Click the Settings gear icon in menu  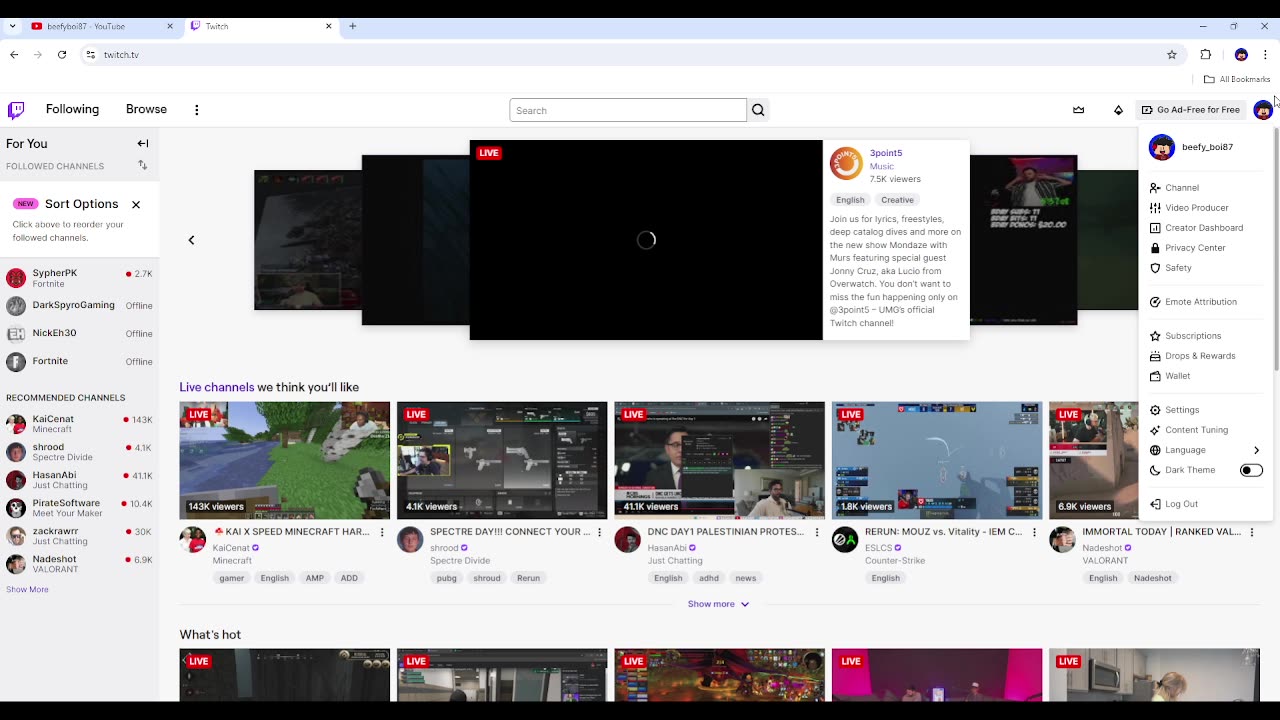[1155, 410]
